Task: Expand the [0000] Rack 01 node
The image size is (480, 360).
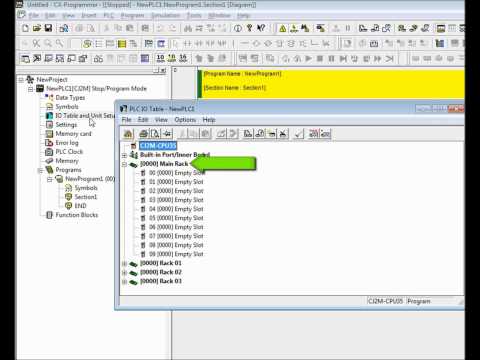Action: (124, 263)
